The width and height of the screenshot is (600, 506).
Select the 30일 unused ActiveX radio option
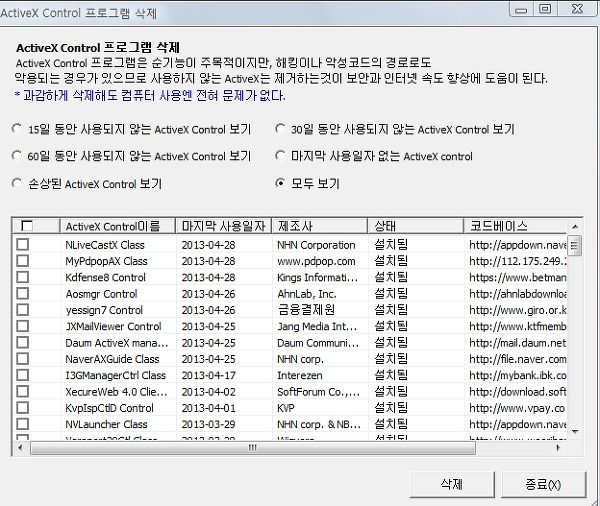click(x=280, y=129)
